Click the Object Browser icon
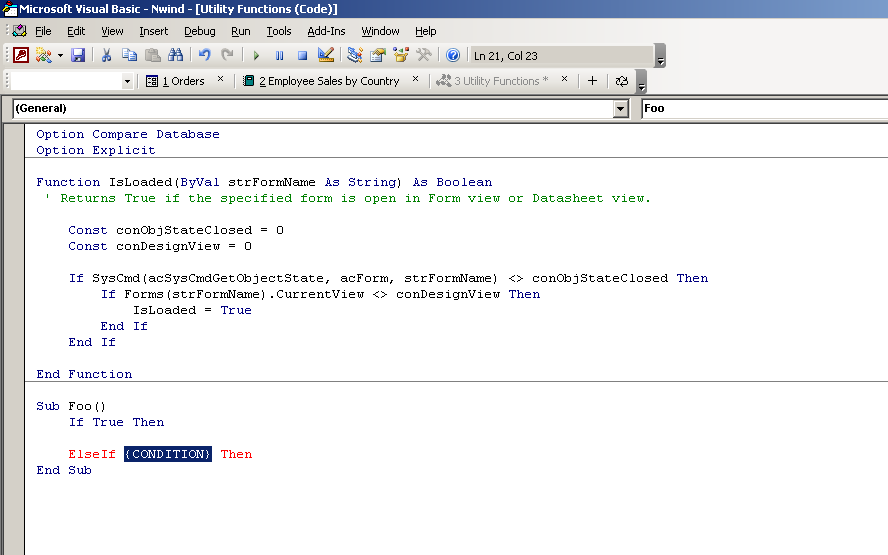The height and width of the screenshot is (555, 888). click(401, 55)
